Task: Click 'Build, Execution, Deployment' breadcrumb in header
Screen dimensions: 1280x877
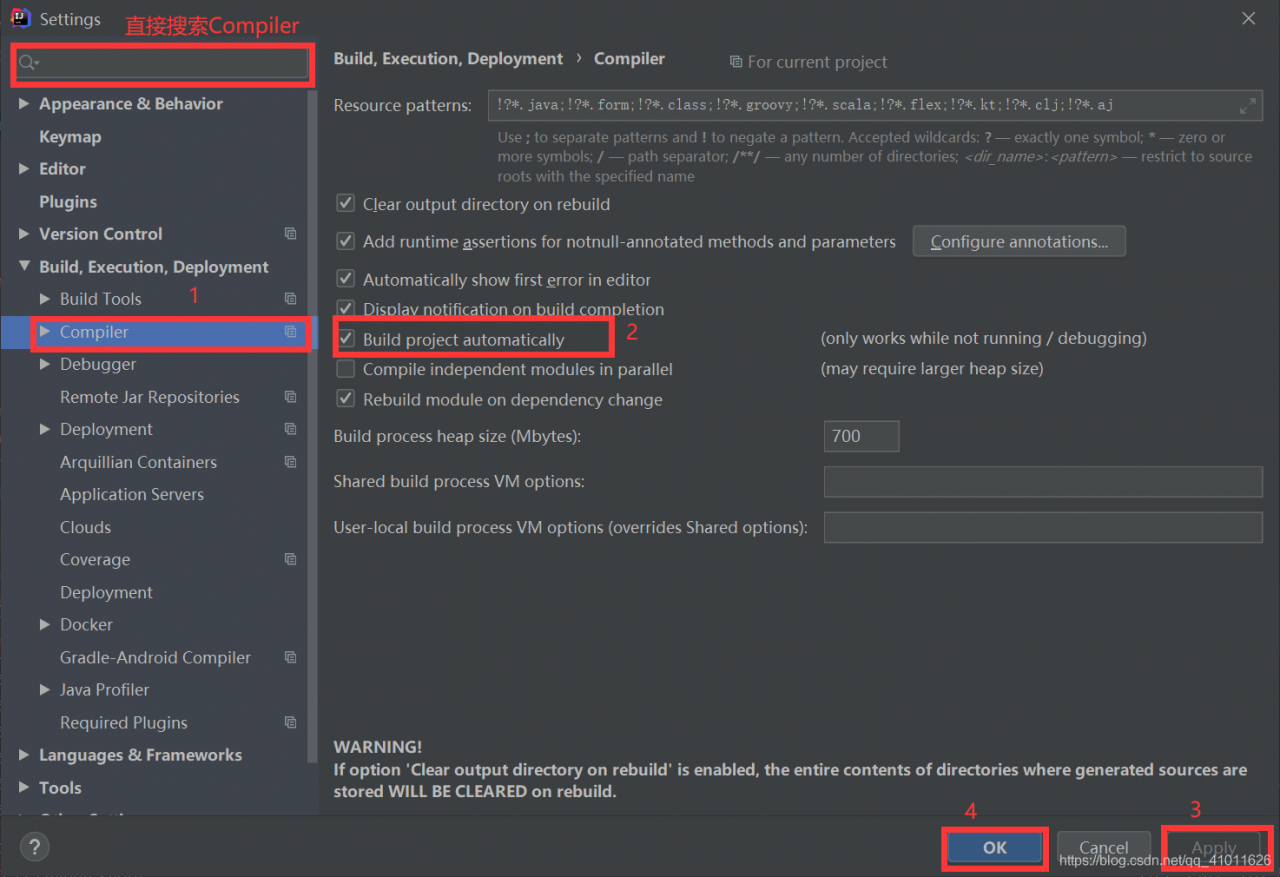Action: [x=448, y=59]
